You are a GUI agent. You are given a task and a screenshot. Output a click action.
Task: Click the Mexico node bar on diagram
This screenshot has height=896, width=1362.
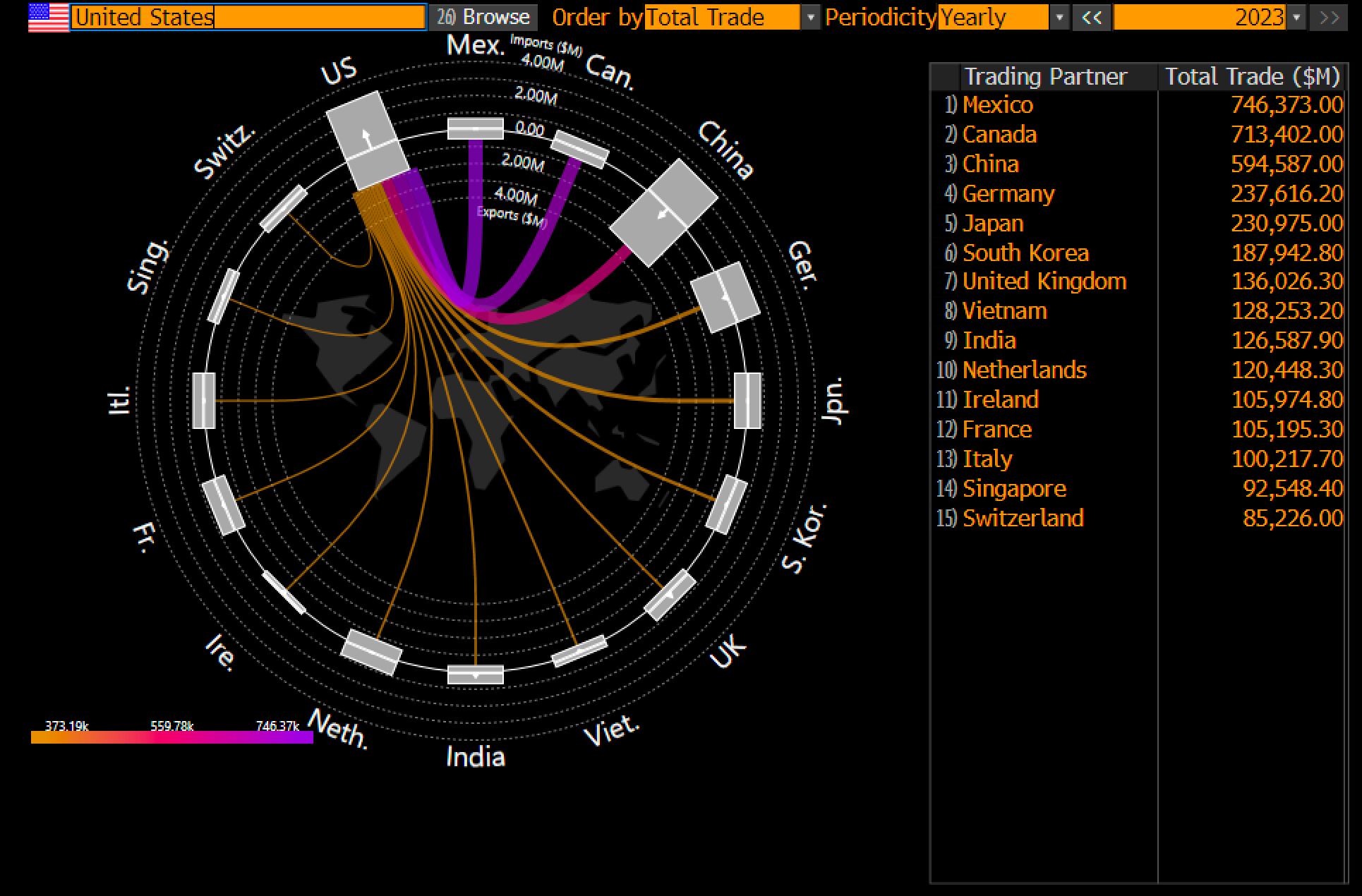[476, 128]
